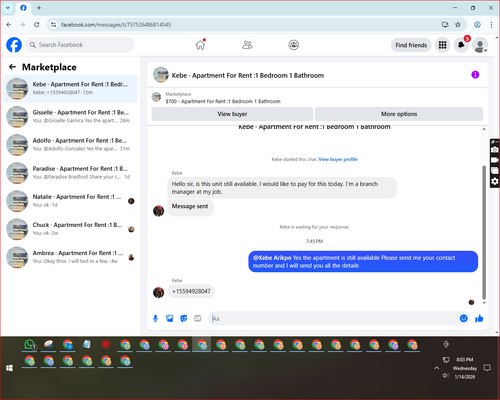The height and width of the screenshot is (400, 500).
Task: Click the listing thumbnail in the chat header
Action: [x=161, y=75]
